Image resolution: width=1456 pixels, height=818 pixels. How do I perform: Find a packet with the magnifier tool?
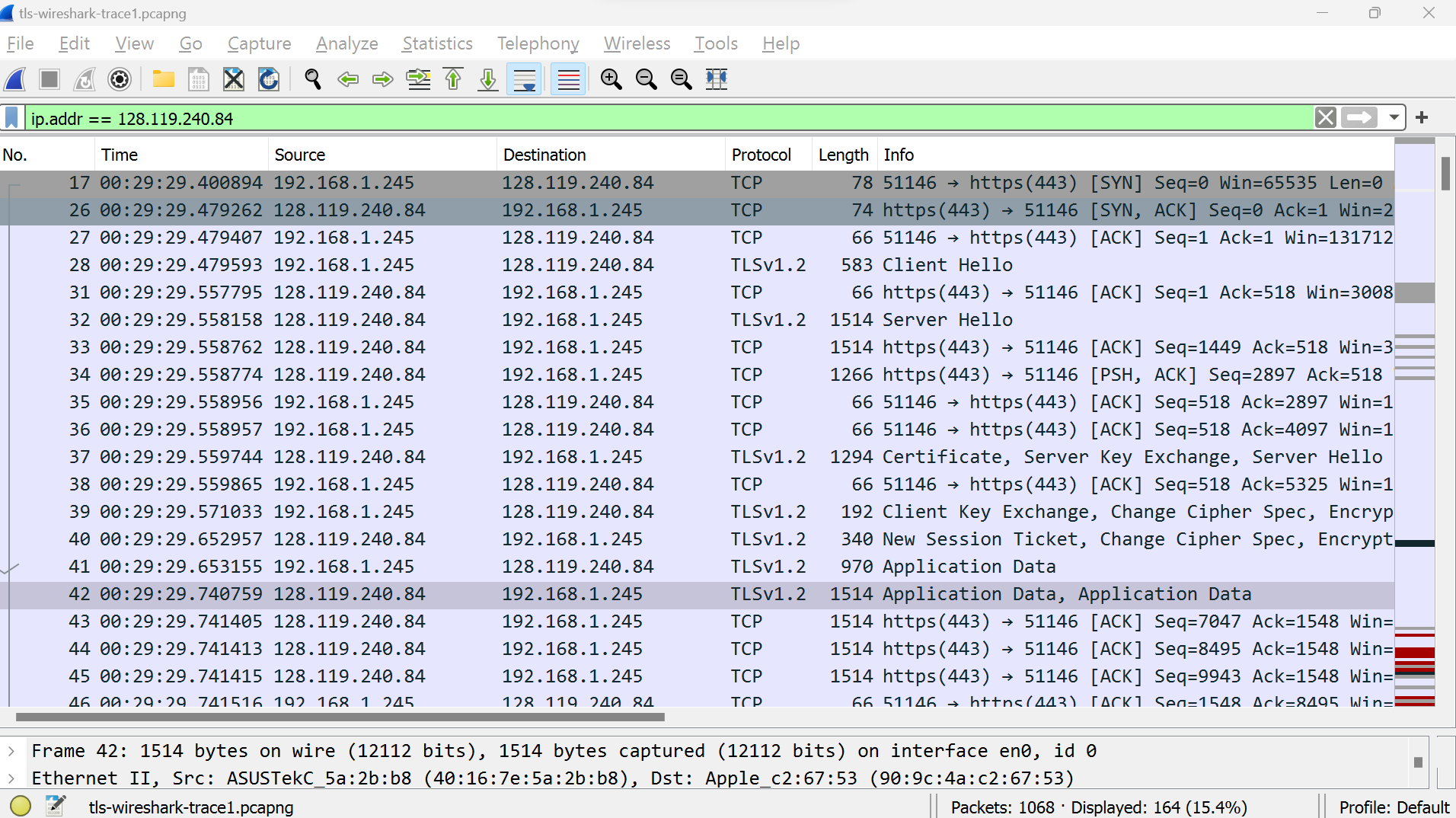tap(312, 79)
